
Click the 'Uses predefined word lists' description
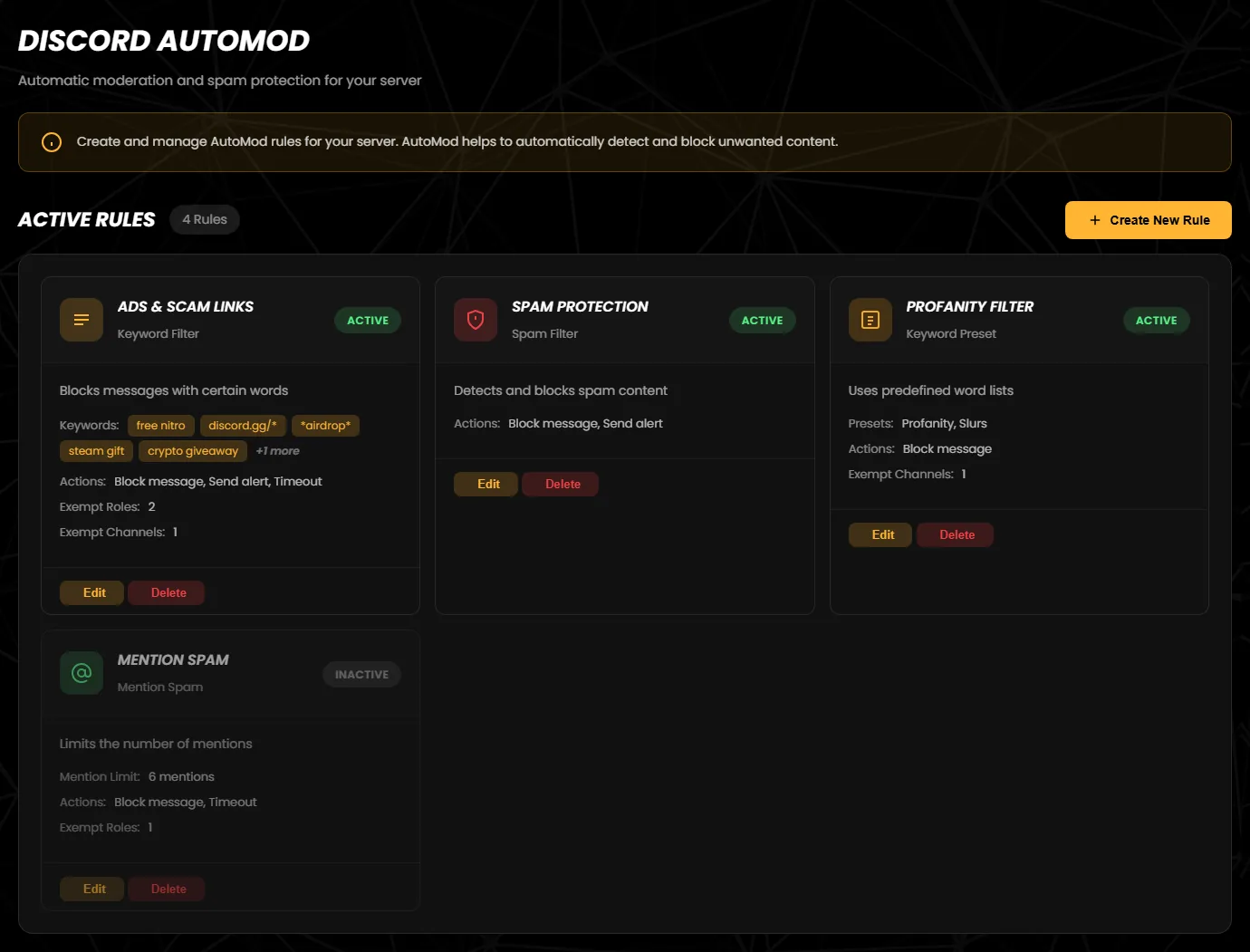931,390
